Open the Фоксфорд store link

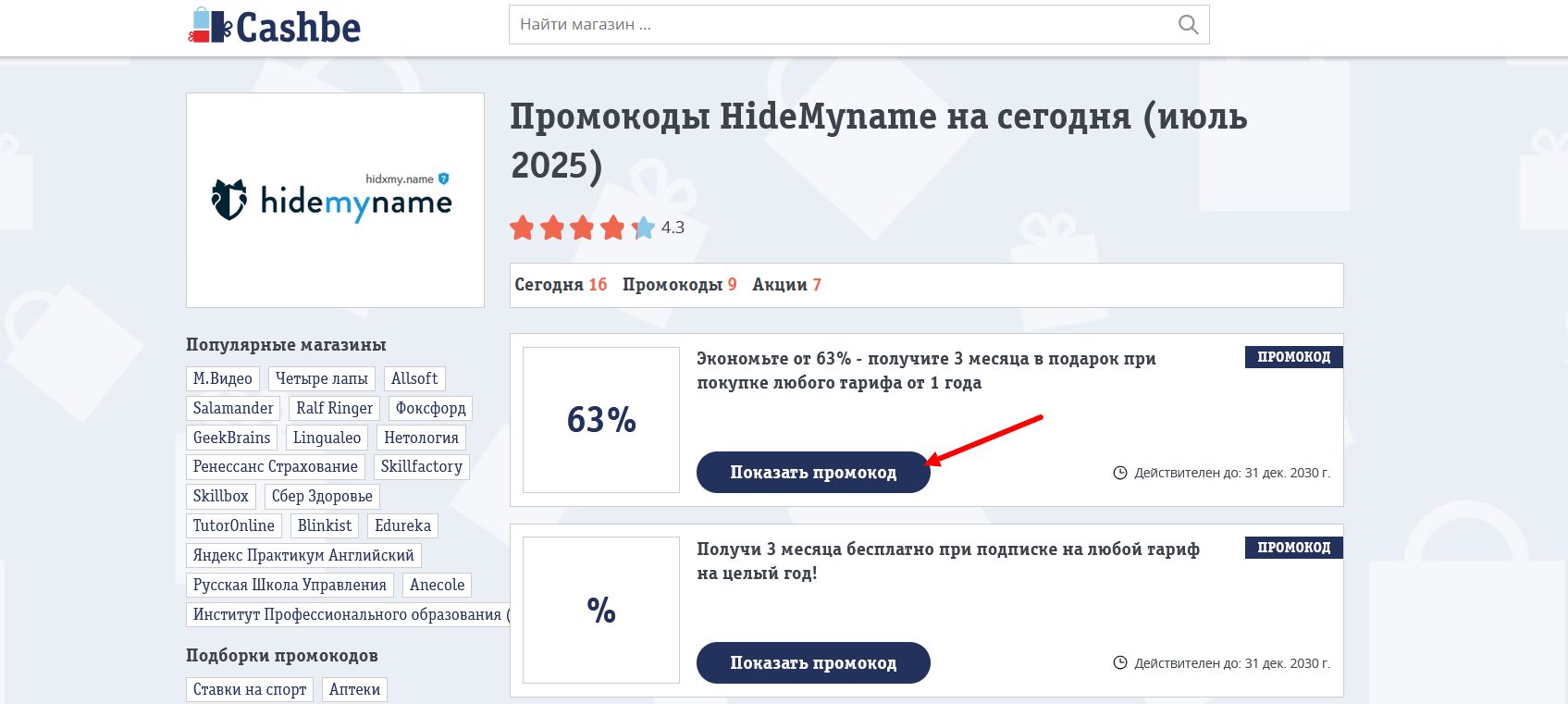click(x=431, y=408)
